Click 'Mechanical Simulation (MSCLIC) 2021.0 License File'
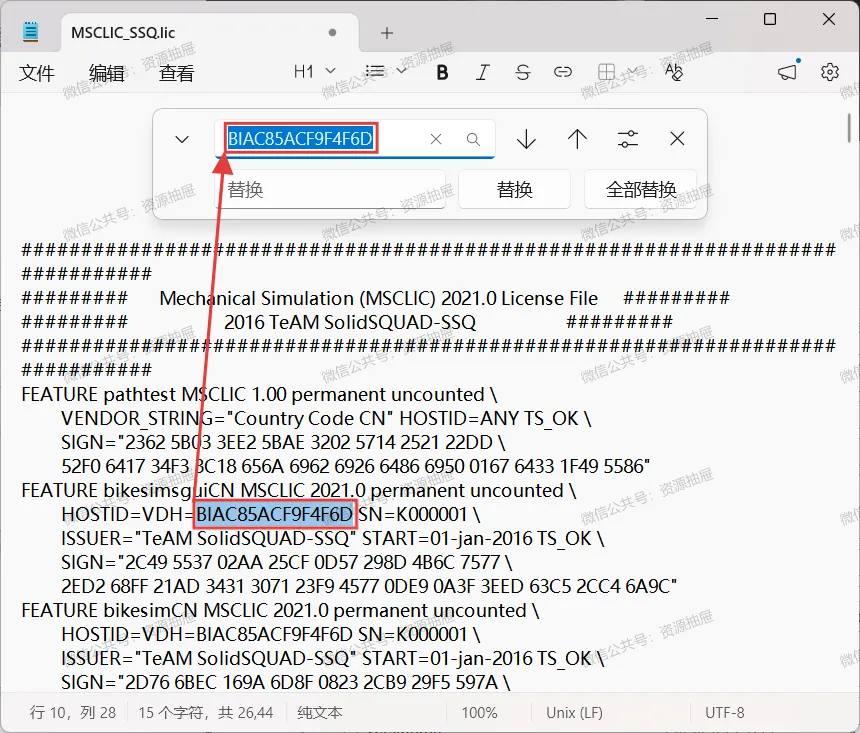 (378, 298)
